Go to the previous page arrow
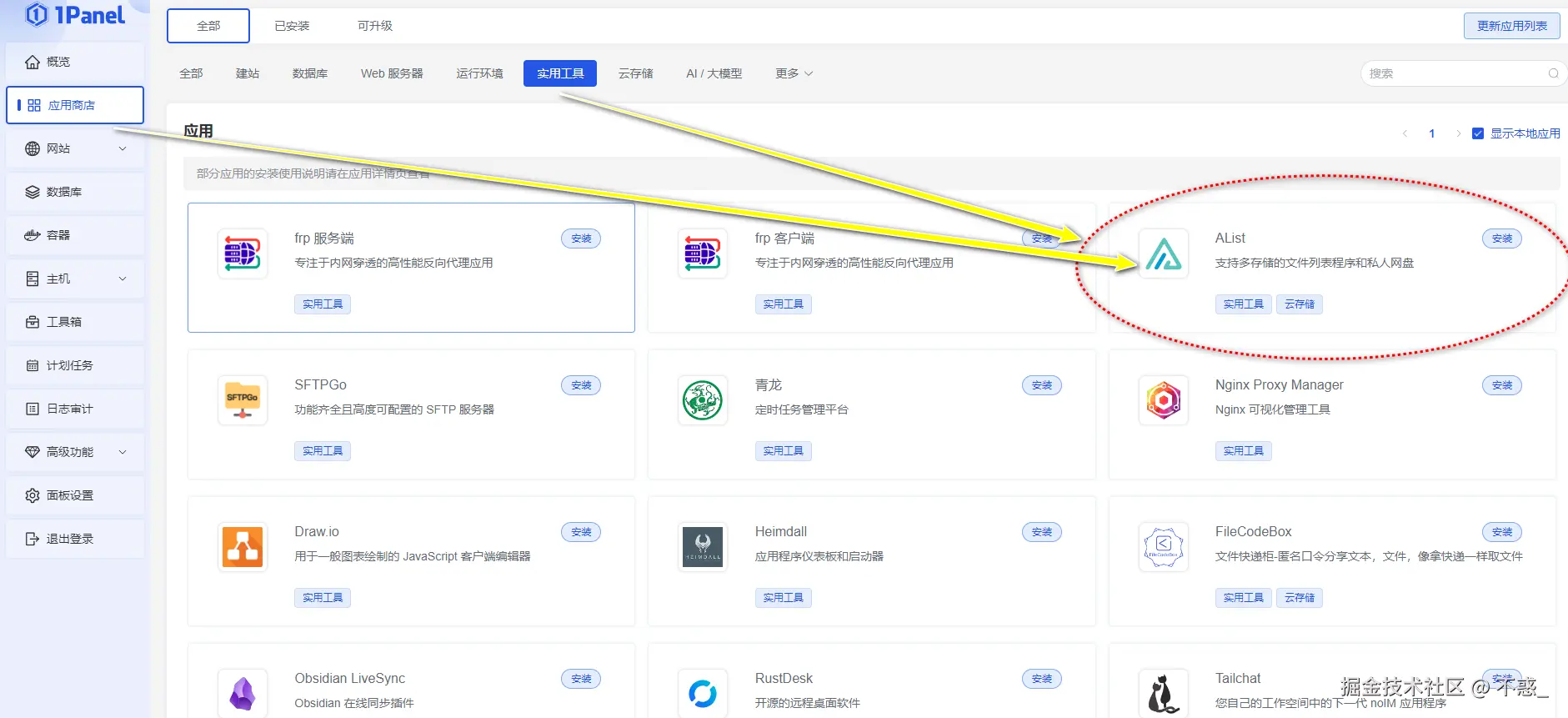The image size is (1568, 718). point(1405,133)
